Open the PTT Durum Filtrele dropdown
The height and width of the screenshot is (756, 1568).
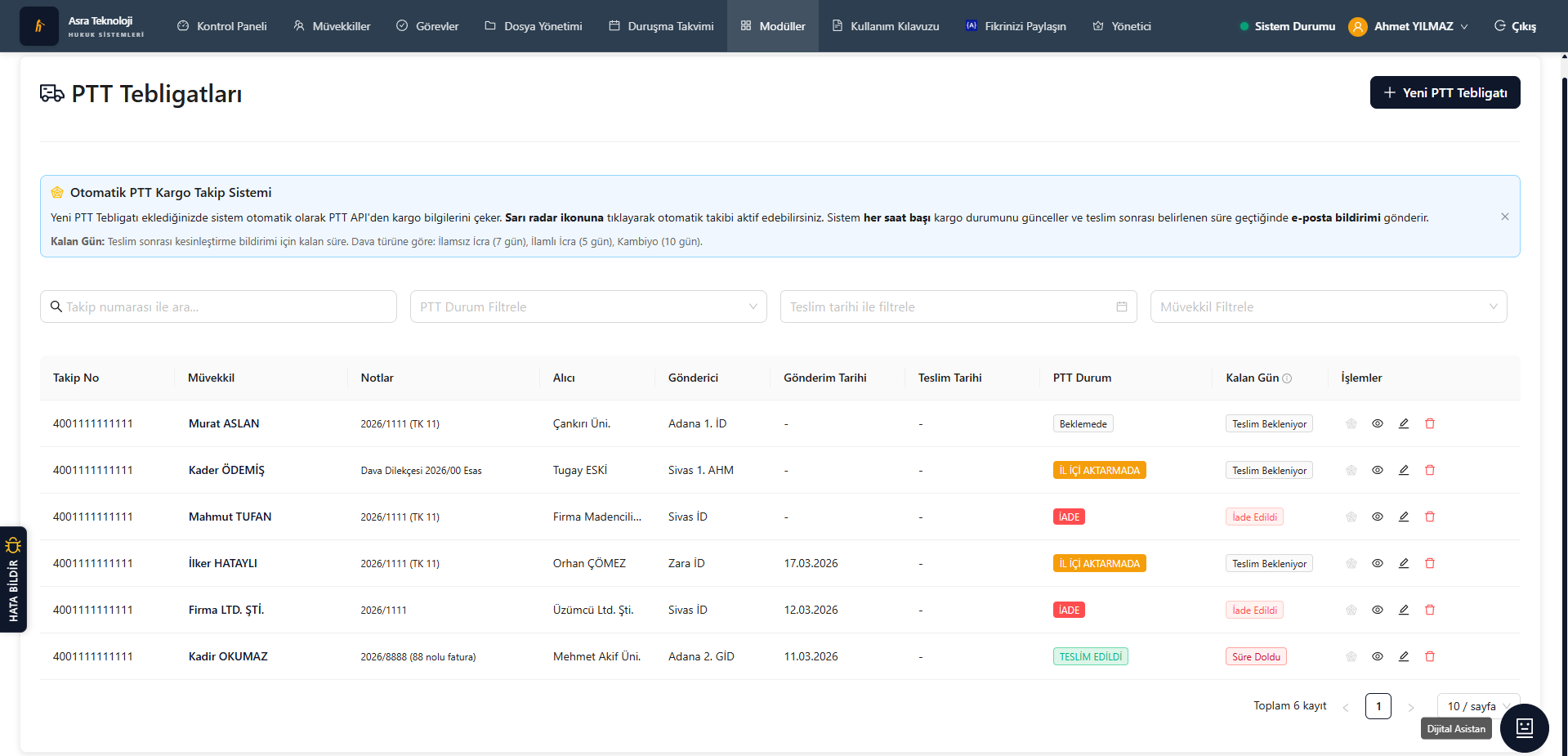click(x=588, y=306)
